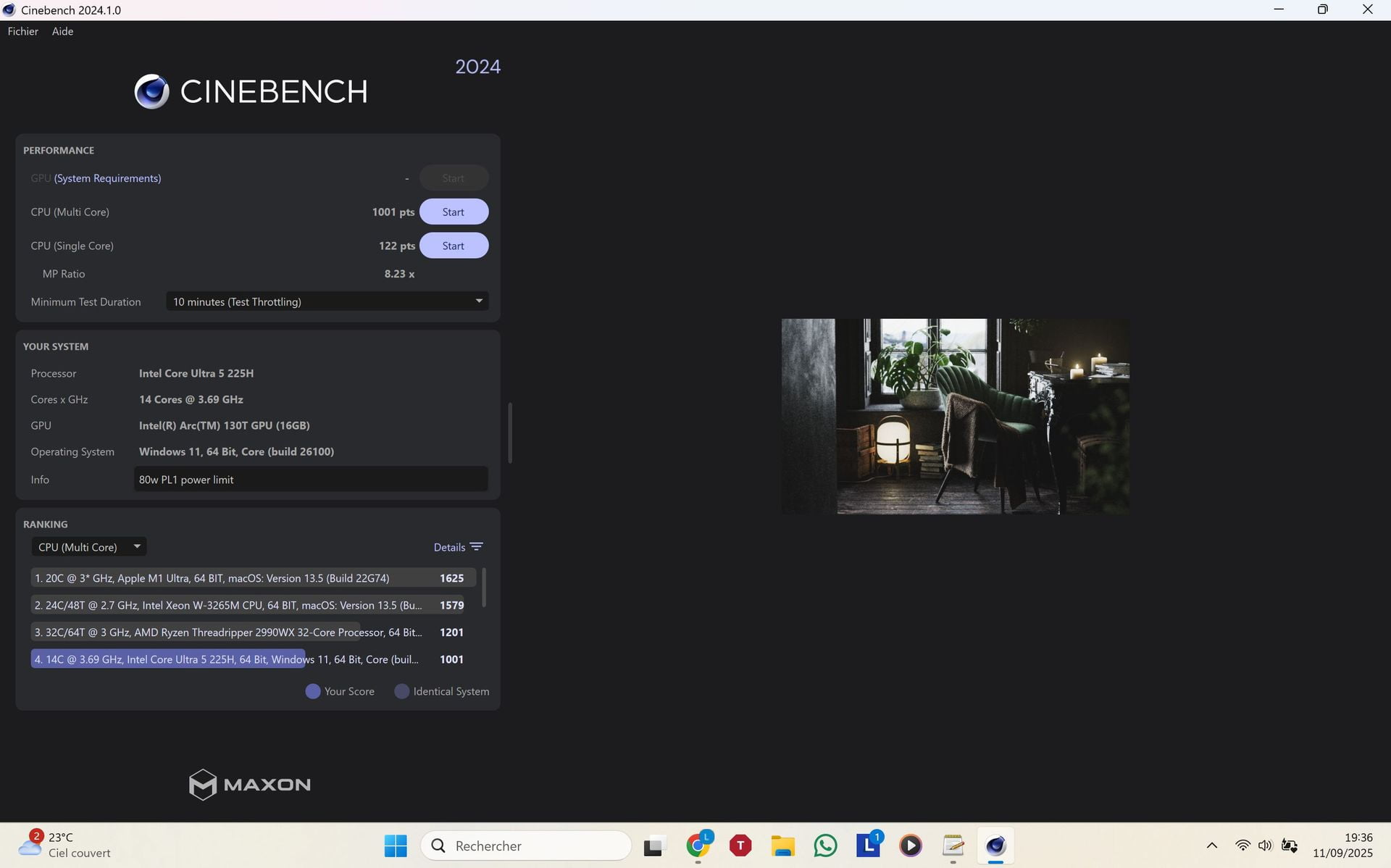Viewport: 1391px width, 868px height.
Task: Start the CPU Single Core benchmark
Action: [454, 246]
